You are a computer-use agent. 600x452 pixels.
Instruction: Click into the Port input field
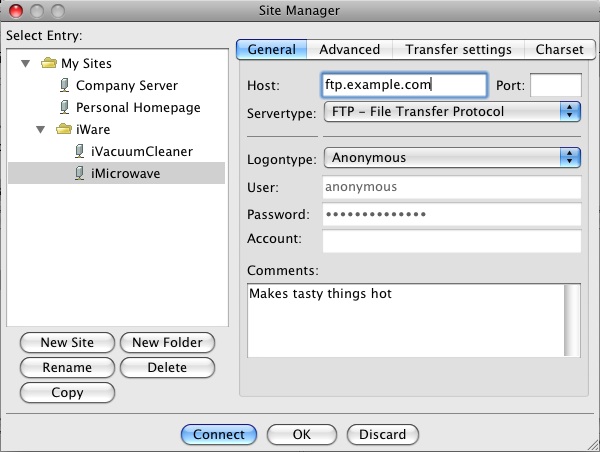point(555,85)
